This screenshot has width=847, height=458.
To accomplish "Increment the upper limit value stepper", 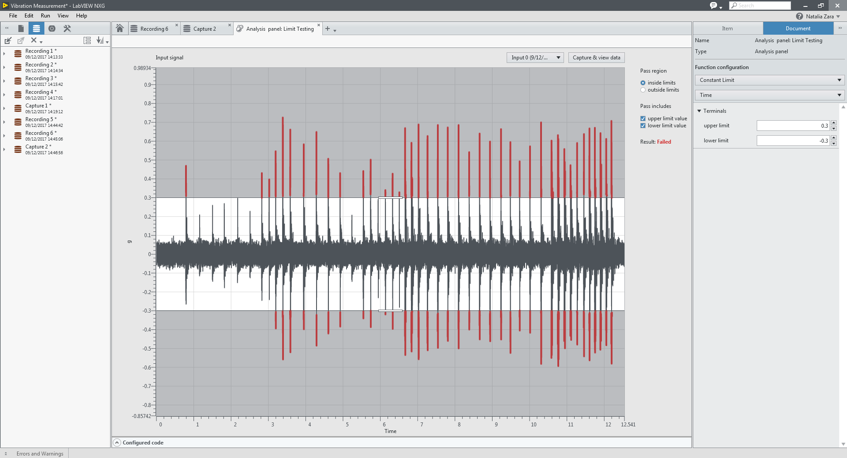I will click(834, 124).
